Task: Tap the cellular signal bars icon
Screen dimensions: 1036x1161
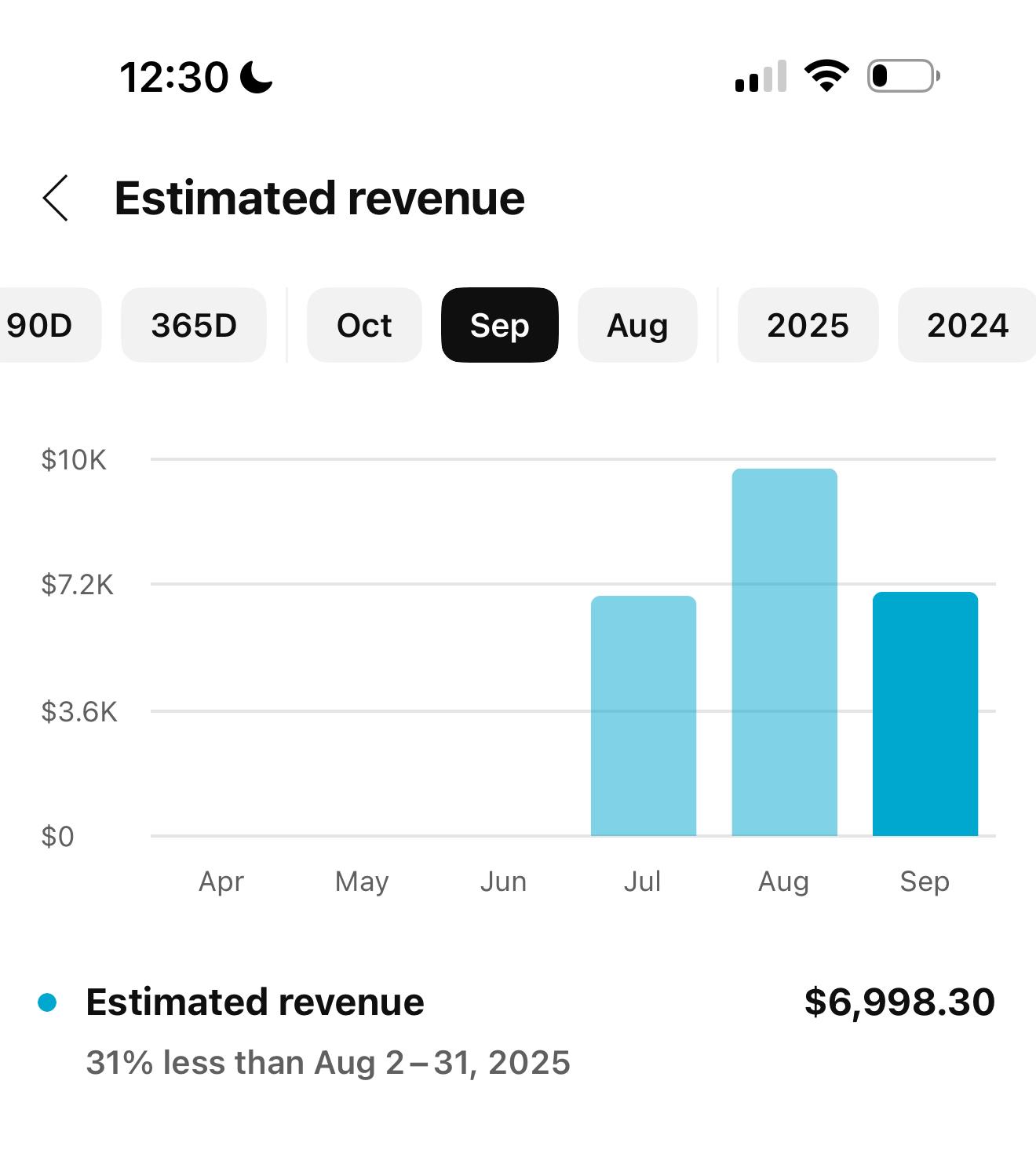Action: (x=760, y=76)
